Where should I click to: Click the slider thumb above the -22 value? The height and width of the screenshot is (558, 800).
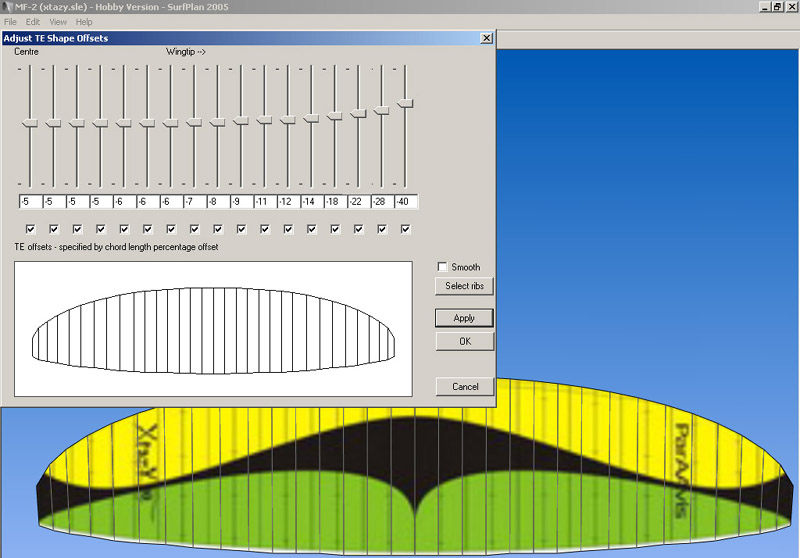(x=358, y=114)
